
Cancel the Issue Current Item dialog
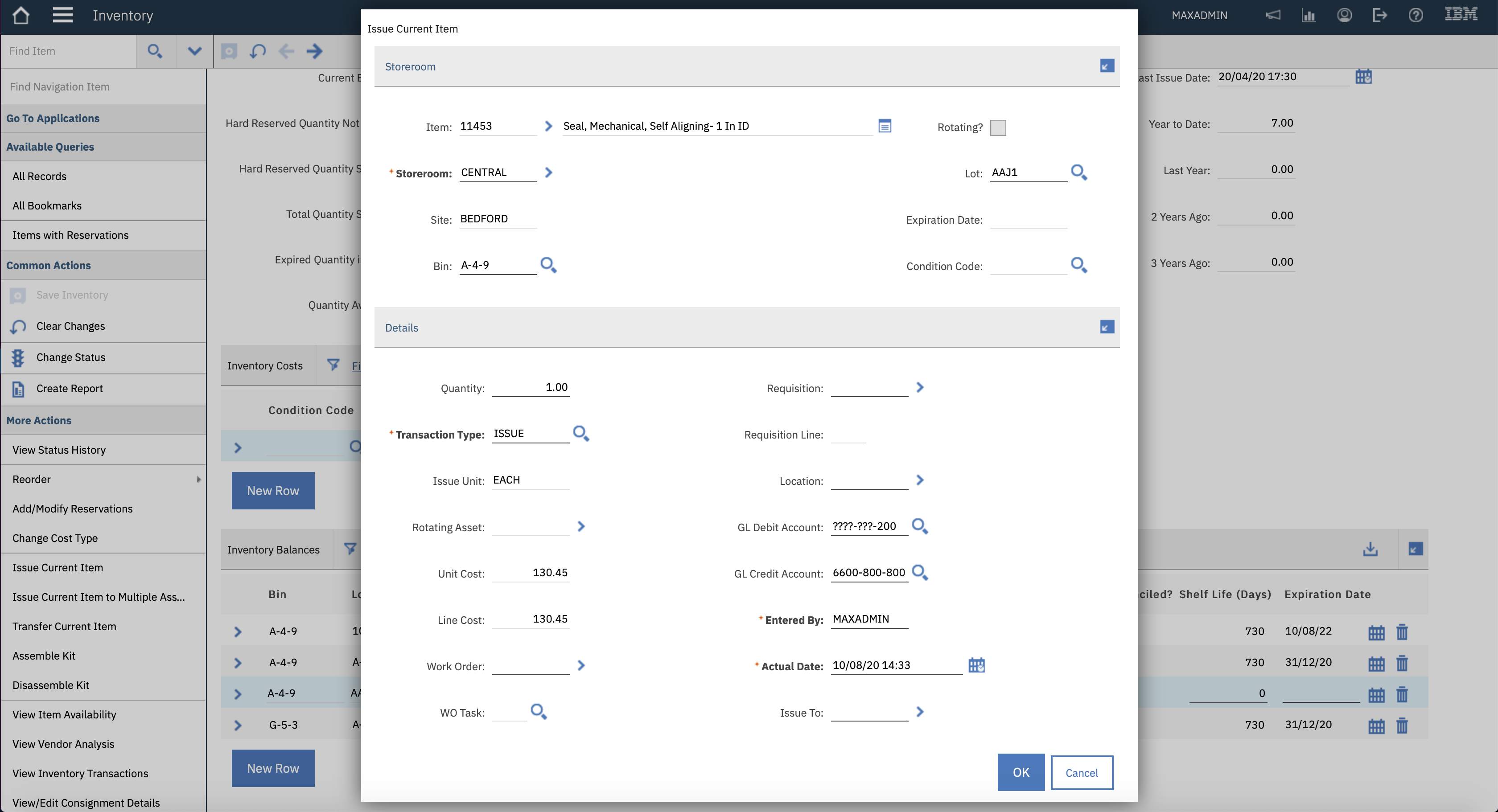coord(1082,773)
